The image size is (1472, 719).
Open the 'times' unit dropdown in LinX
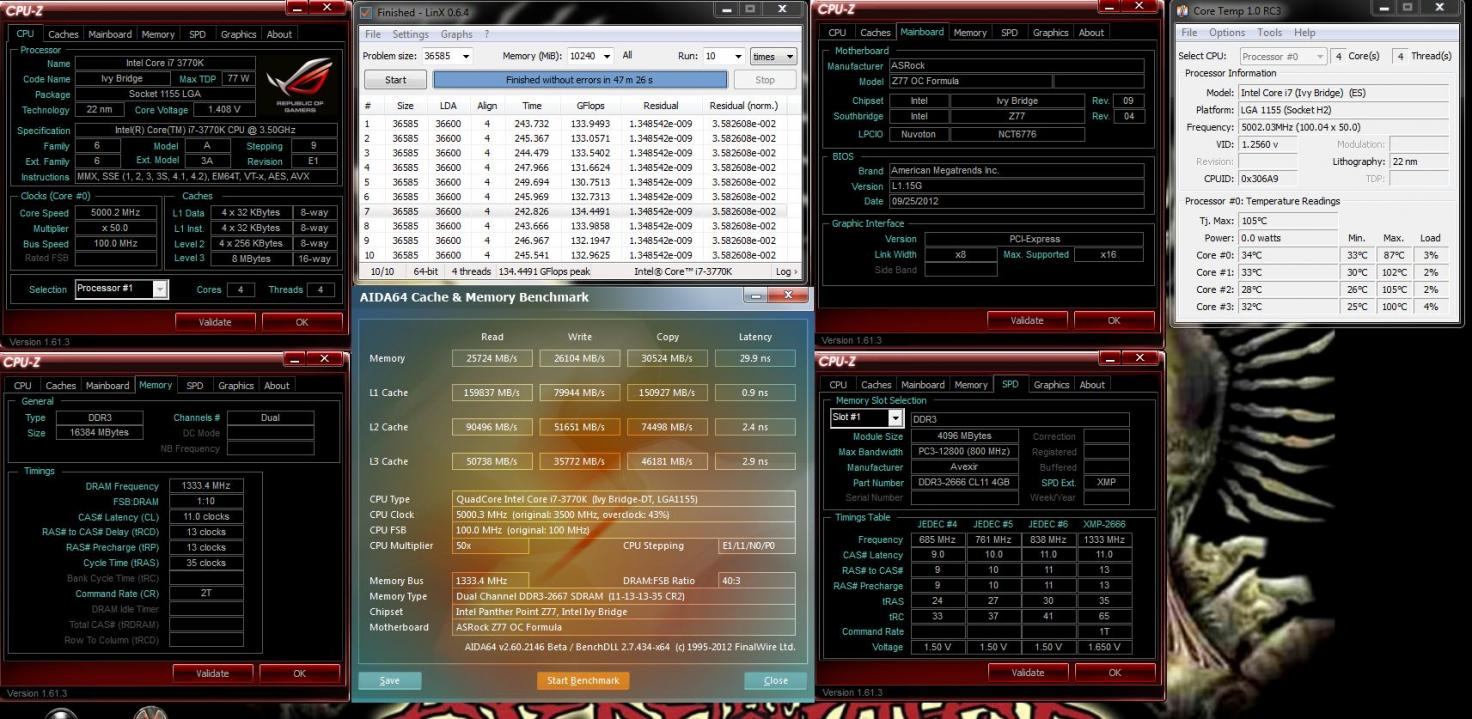click(774, 56)
